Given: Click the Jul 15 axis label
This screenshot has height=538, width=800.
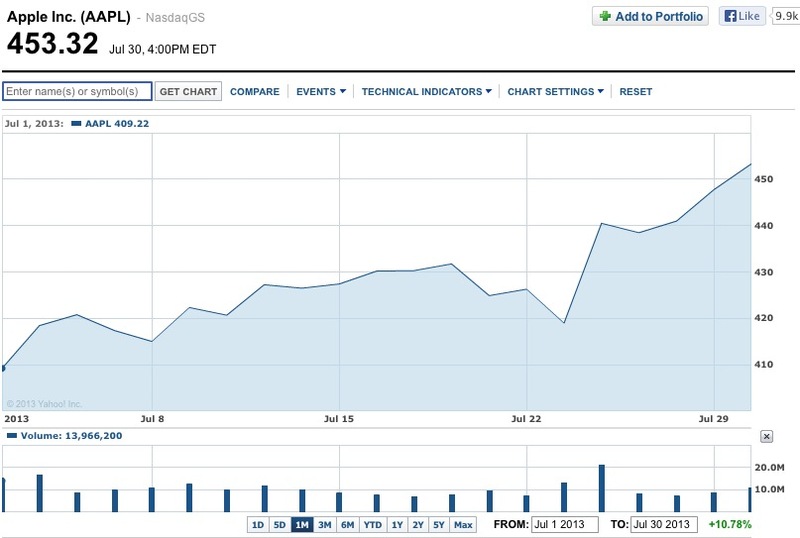Looking at the screenshot, I should (339, 419).
